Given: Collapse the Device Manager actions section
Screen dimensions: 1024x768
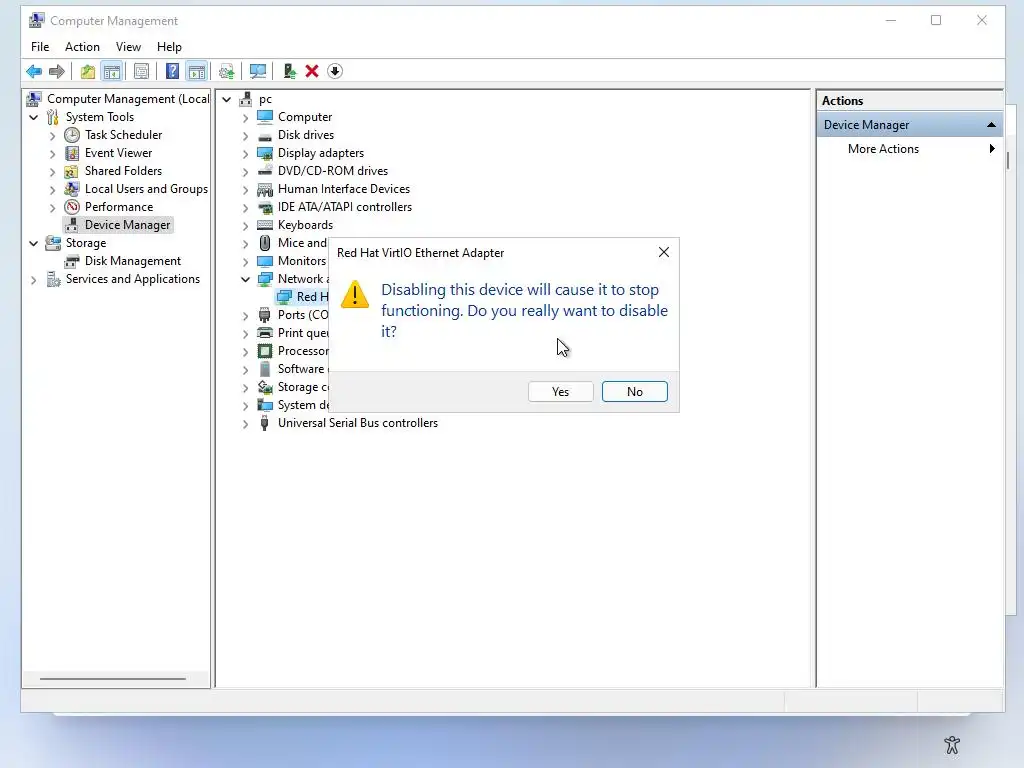Looking at the screenshot, I should (x=991, y=125).
